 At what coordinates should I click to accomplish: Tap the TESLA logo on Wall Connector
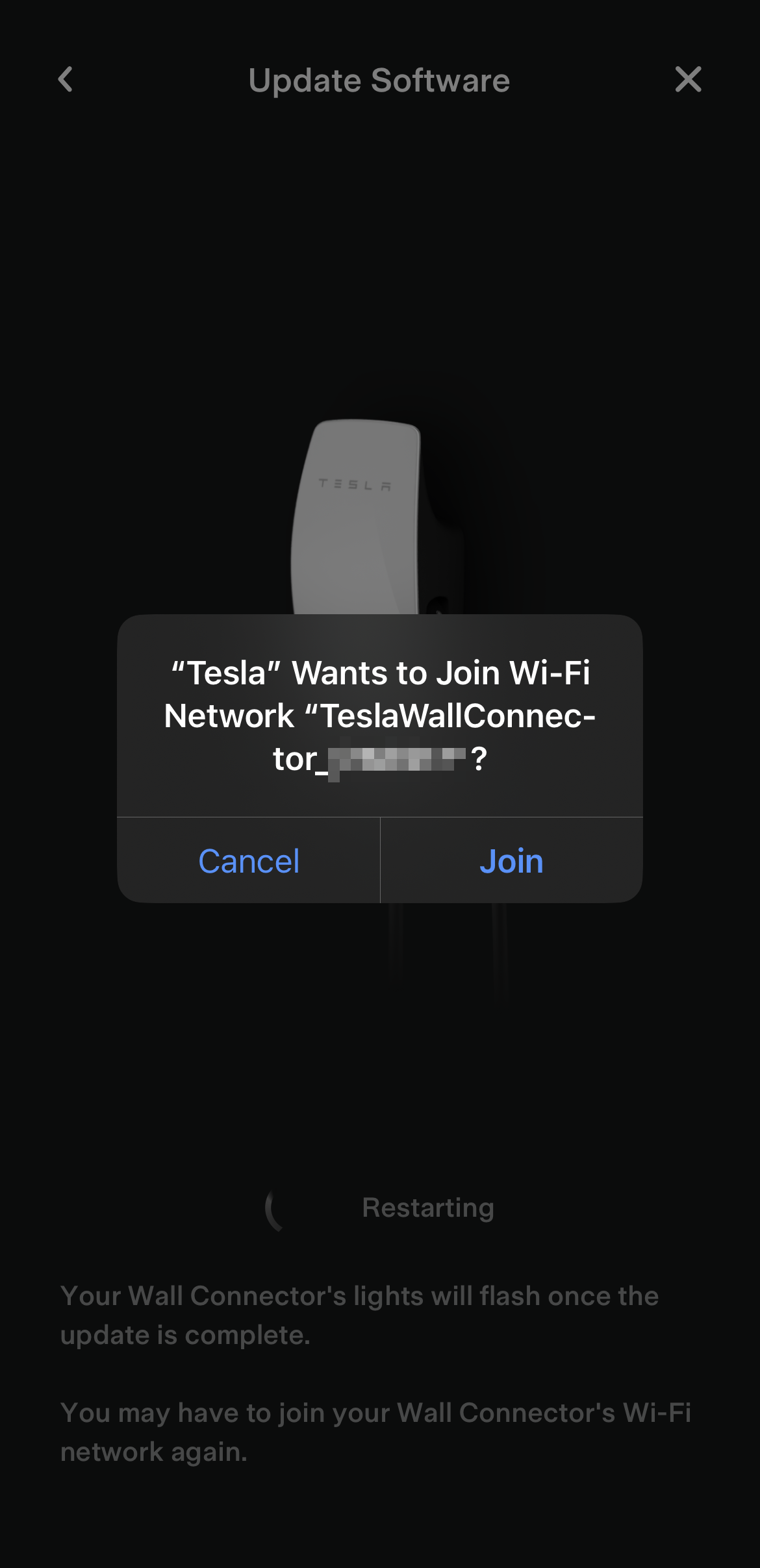pos(355,484)
